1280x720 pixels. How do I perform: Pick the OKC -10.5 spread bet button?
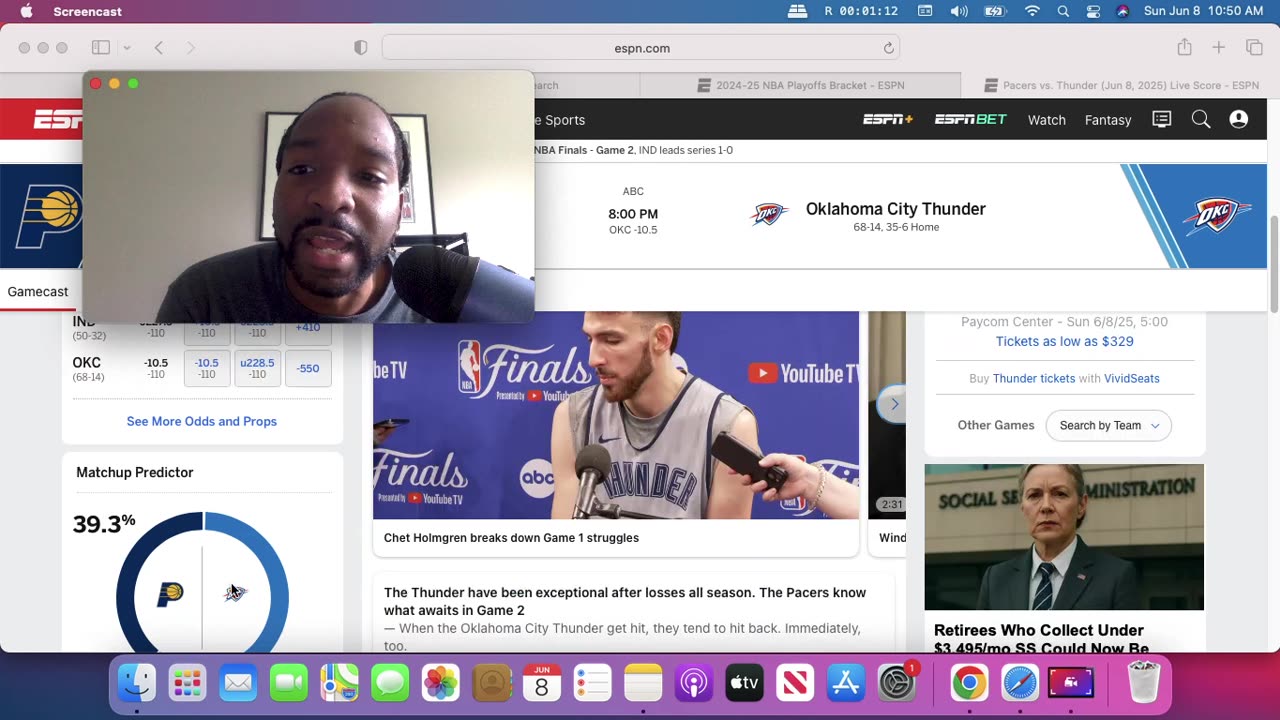(x=207, y=368)
